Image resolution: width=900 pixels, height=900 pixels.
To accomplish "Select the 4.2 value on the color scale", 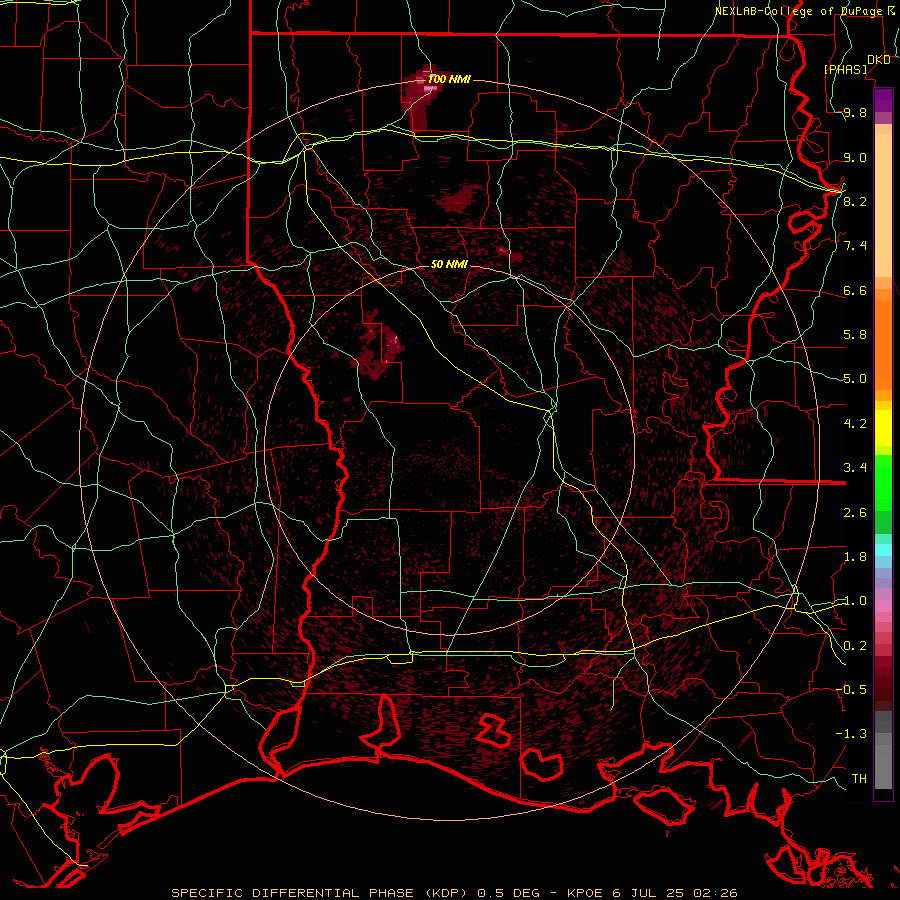I will pos(855,424).
